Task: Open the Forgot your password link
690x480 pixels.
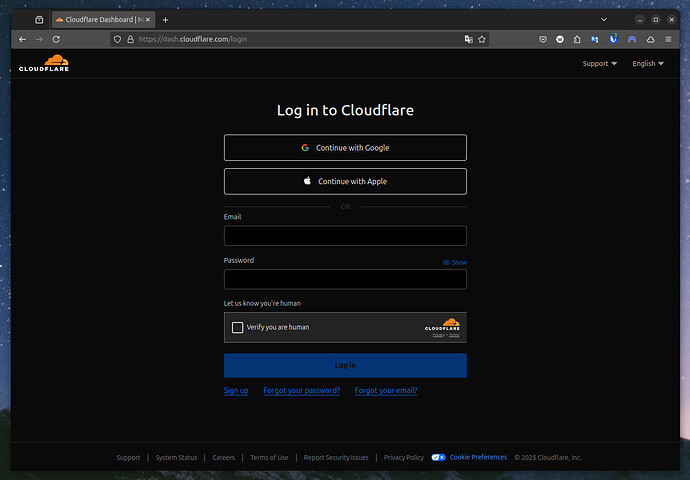Action: [301, 390]
